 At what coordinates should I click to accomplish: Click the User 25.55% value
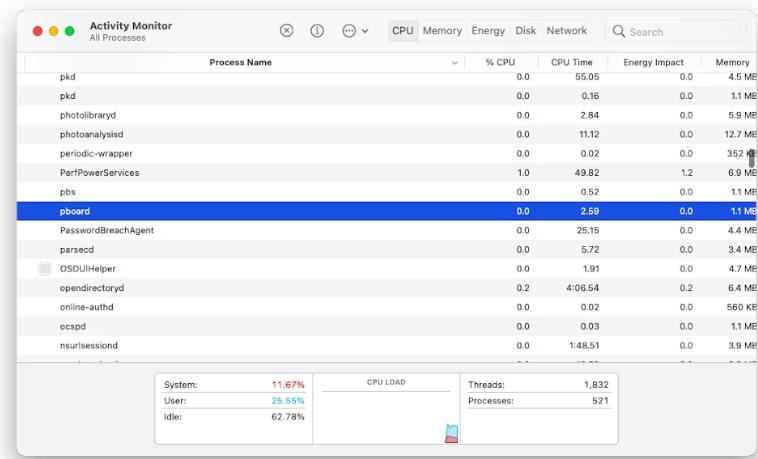(288, 401)
